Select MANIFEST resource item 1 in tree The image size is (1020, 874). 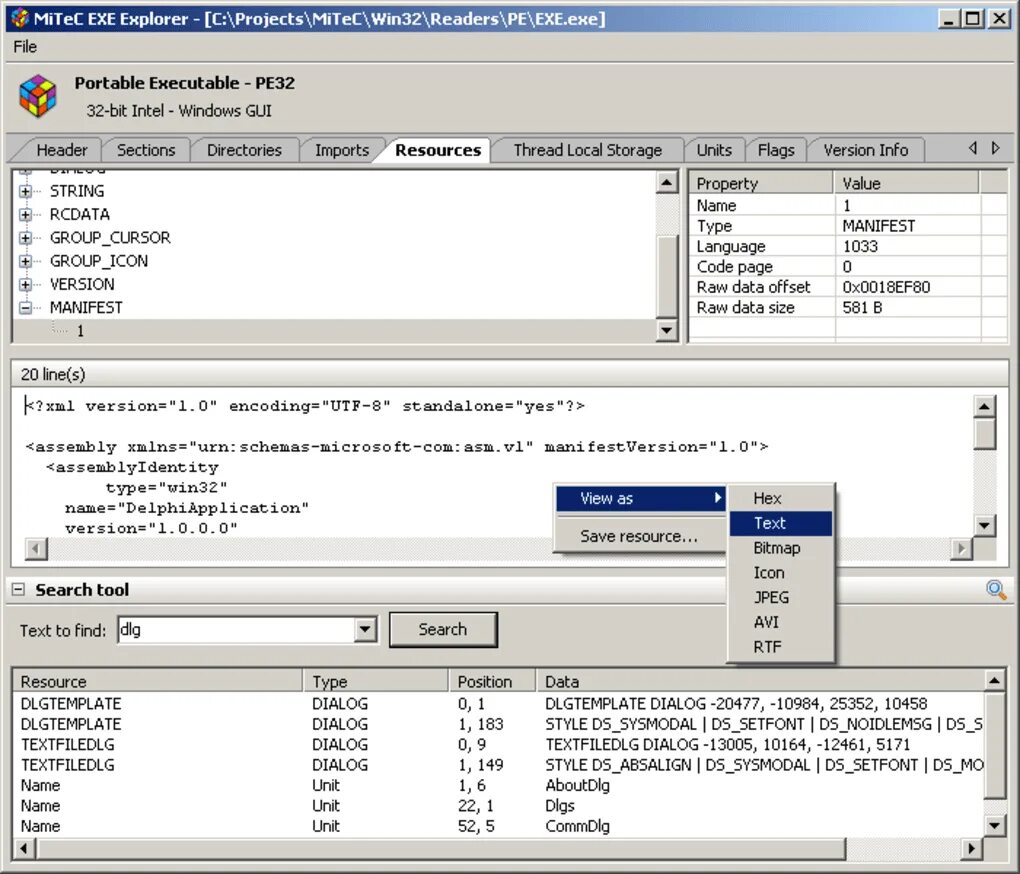pyautogui.click(x=80, y=331)
